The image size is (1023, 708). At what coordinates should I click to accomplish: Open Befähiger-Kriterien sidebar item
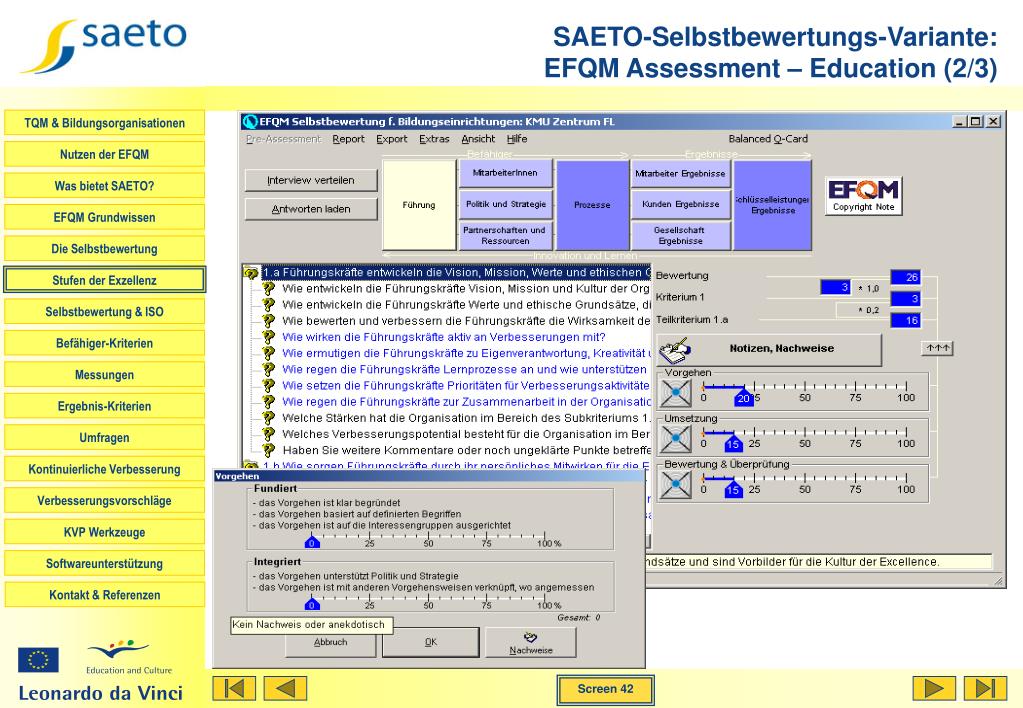point(104,343)
